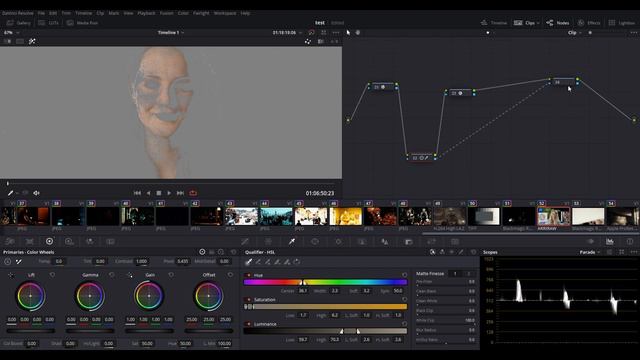
Task: Toggle the Nodes editor panel
Action: click(558, 23)
